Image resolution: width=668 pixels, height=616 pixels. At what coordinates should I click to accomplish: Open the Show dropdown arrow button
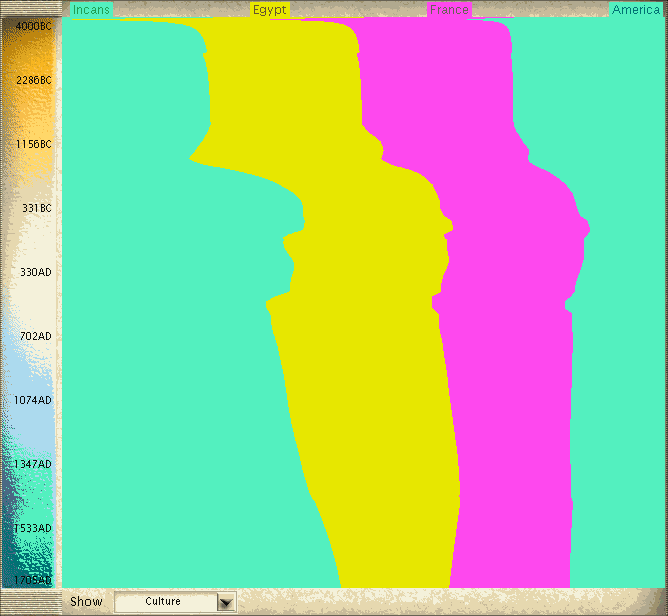226,602
